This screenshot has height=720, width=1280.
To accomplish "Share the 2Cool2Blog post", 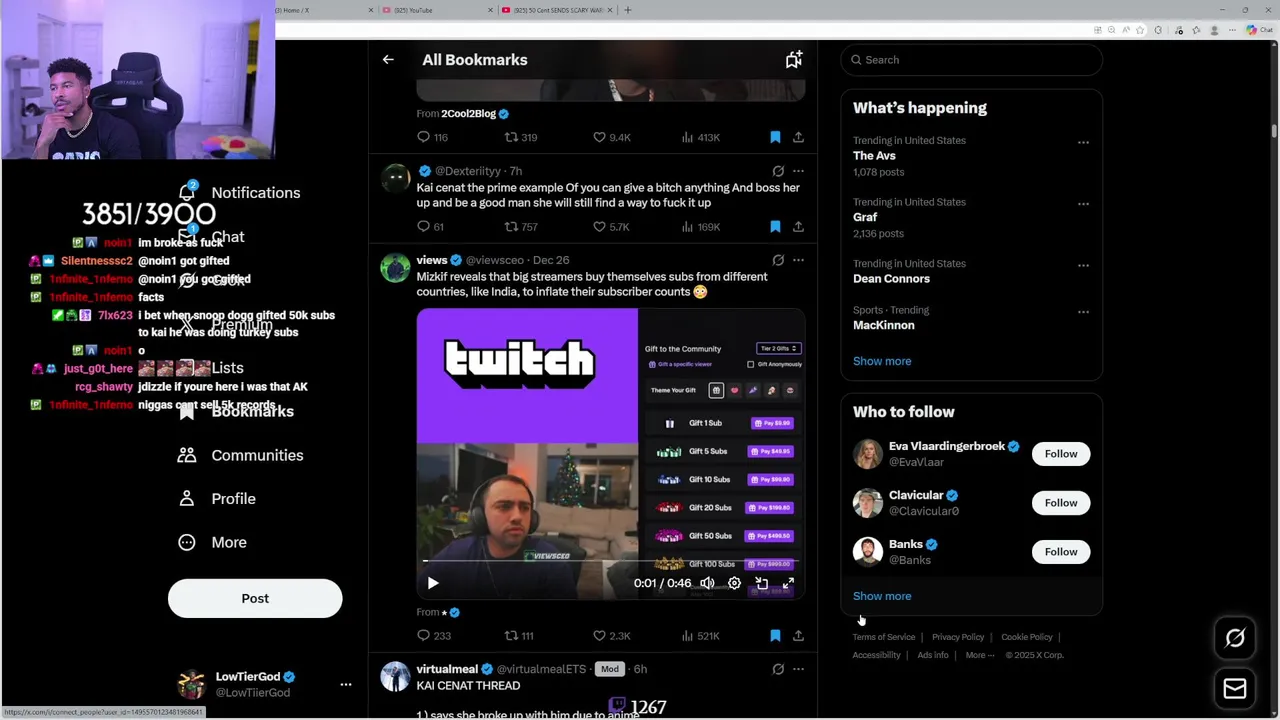I will 798,137.
